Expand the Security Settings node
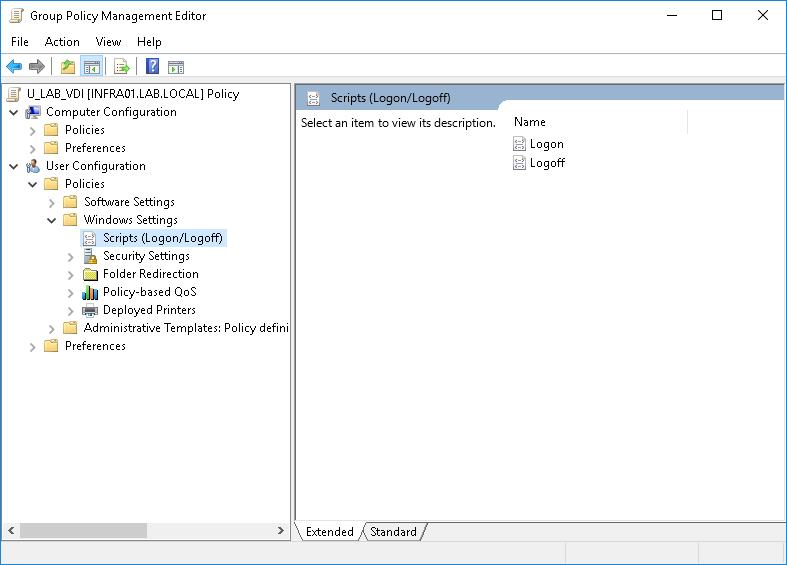787x565 pixels. pos(71,256)
